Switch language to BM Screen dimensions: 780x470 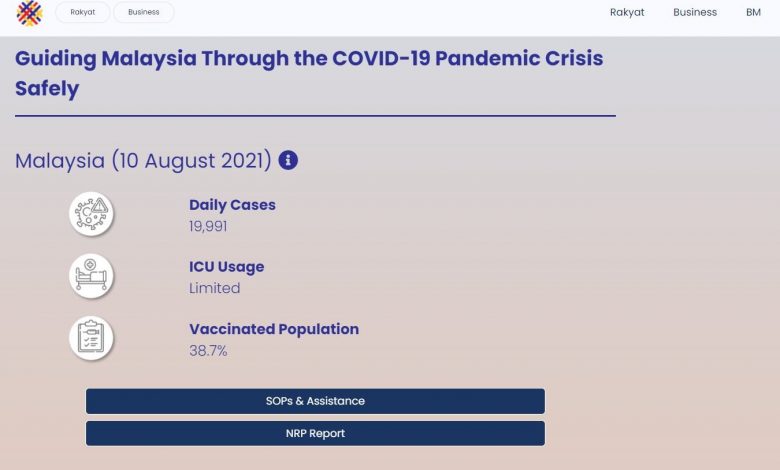click(x=753, y=12)
